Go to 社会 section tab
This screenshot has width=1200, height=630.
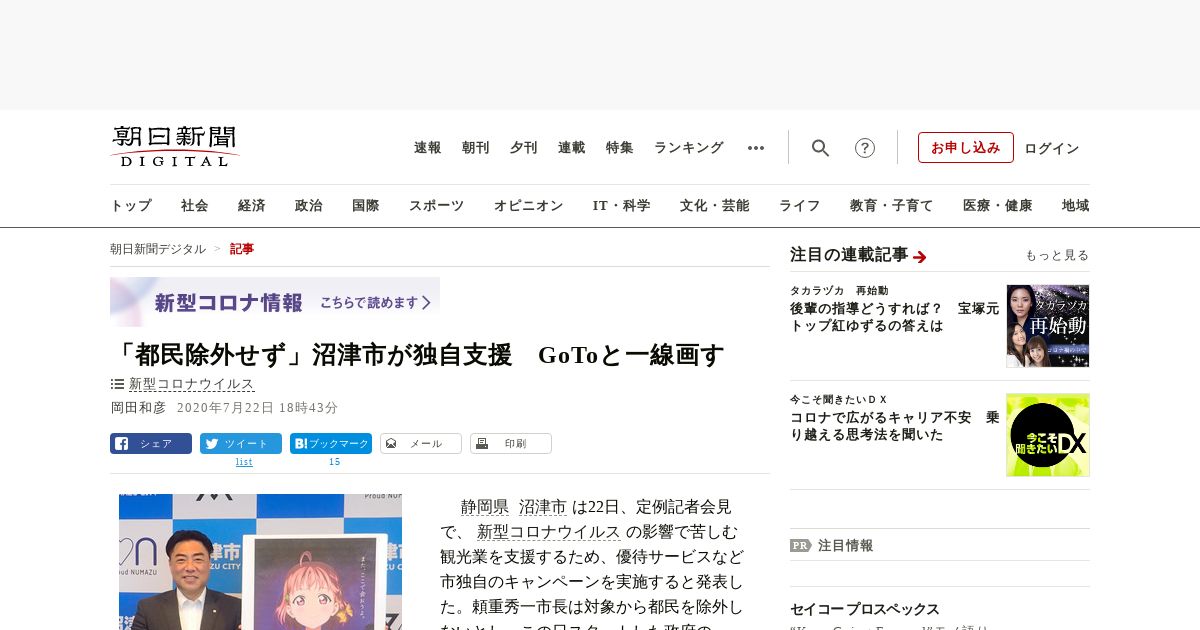[195, 206]
